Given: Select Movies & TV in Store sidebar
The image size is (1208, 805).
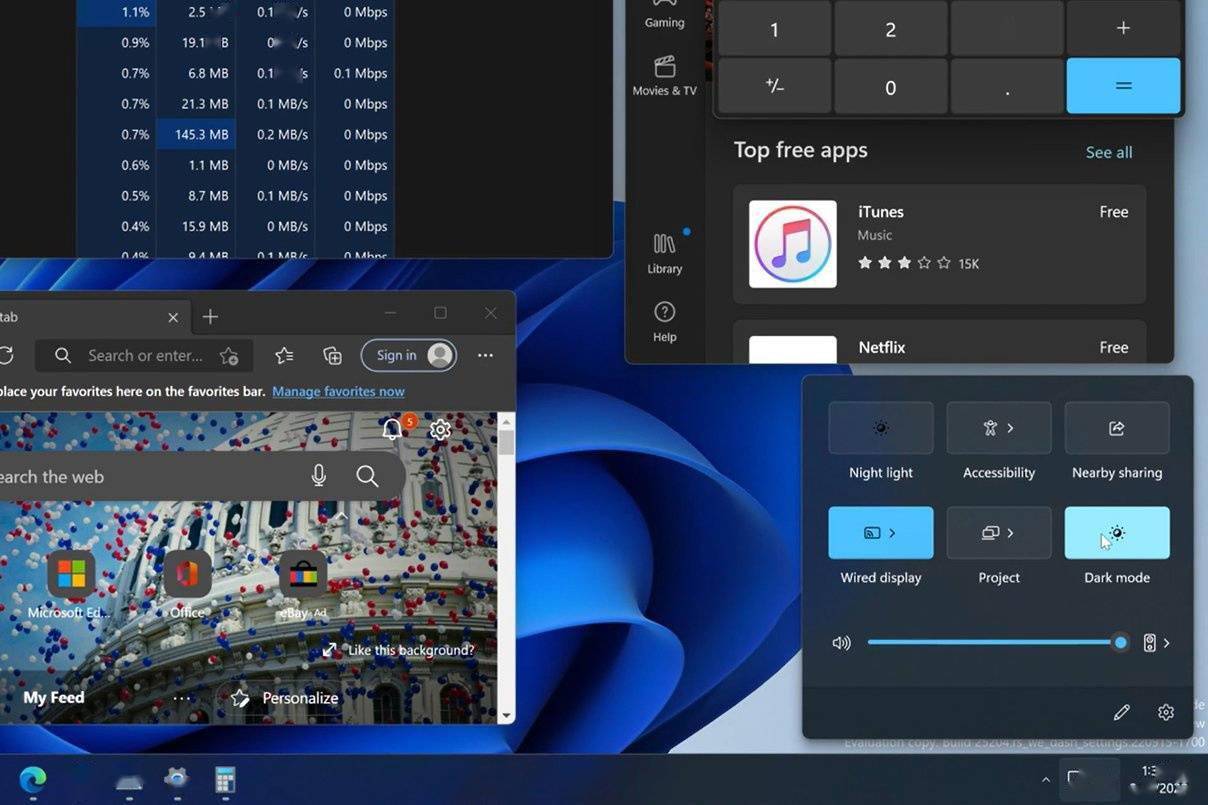Looking at the screenshot, I should click(x=664, y=76).
